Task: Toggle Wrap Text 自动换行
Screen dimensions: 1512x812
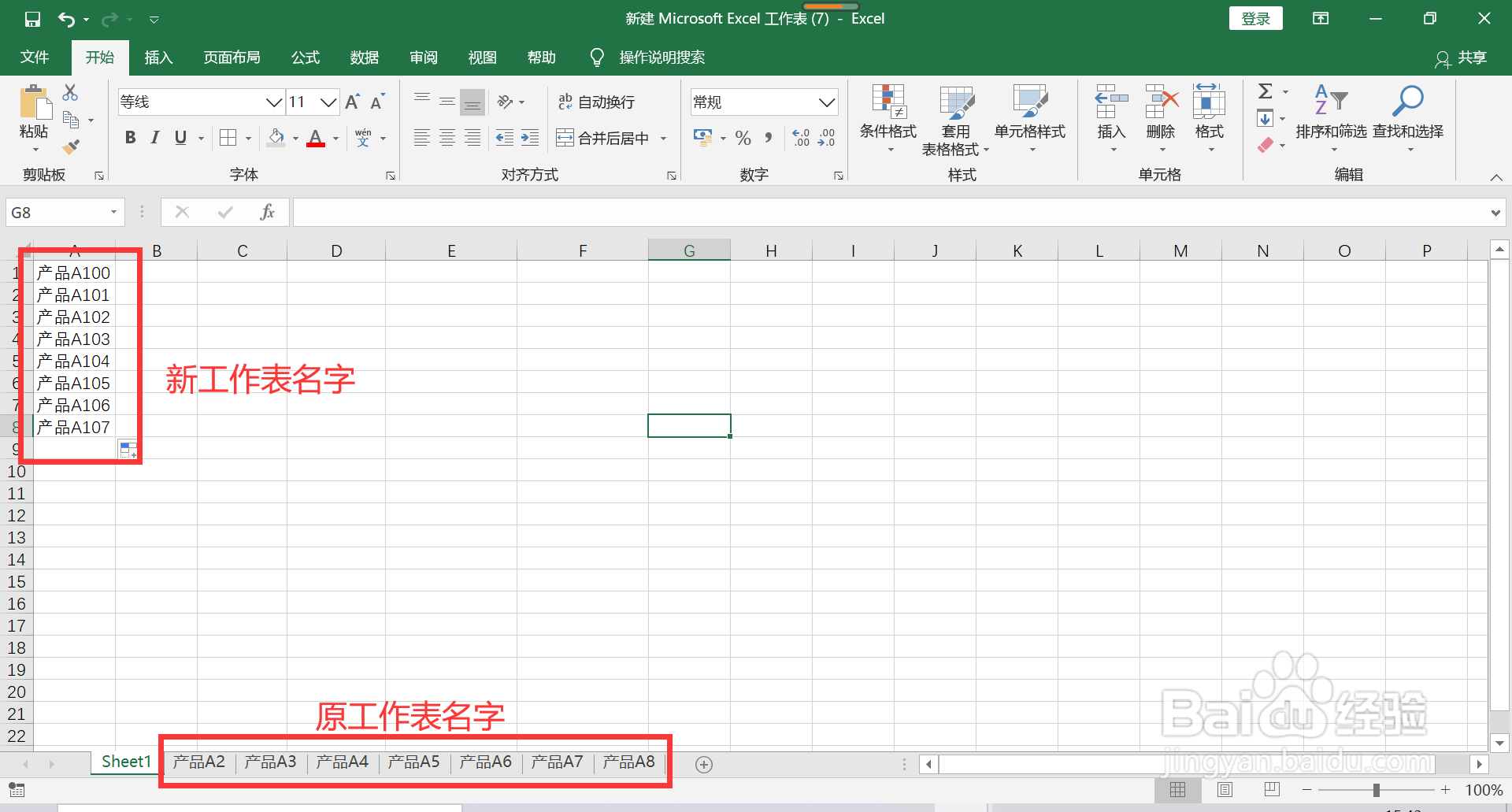Action: 596,102
